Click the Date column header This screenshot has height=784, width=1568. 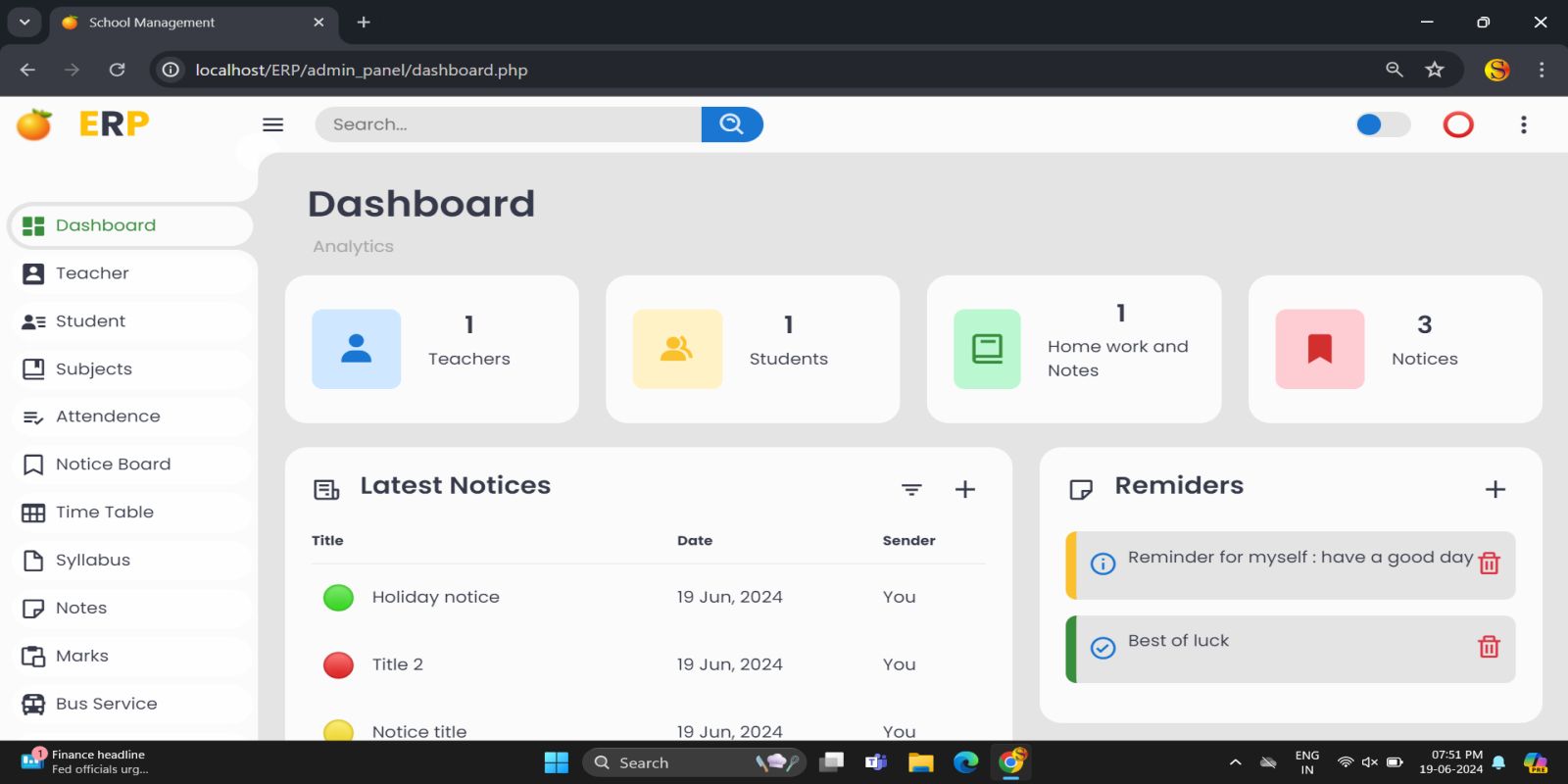coord(695,540)
